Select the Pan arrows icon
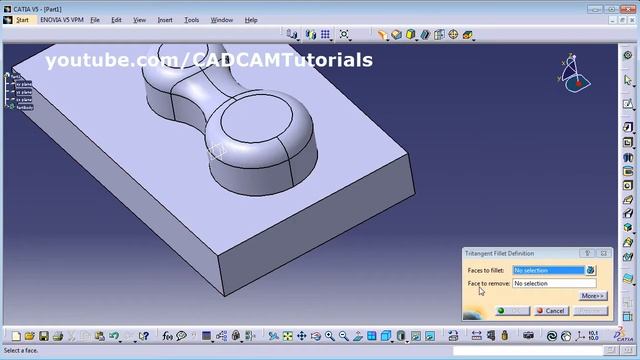 point(302,336)
